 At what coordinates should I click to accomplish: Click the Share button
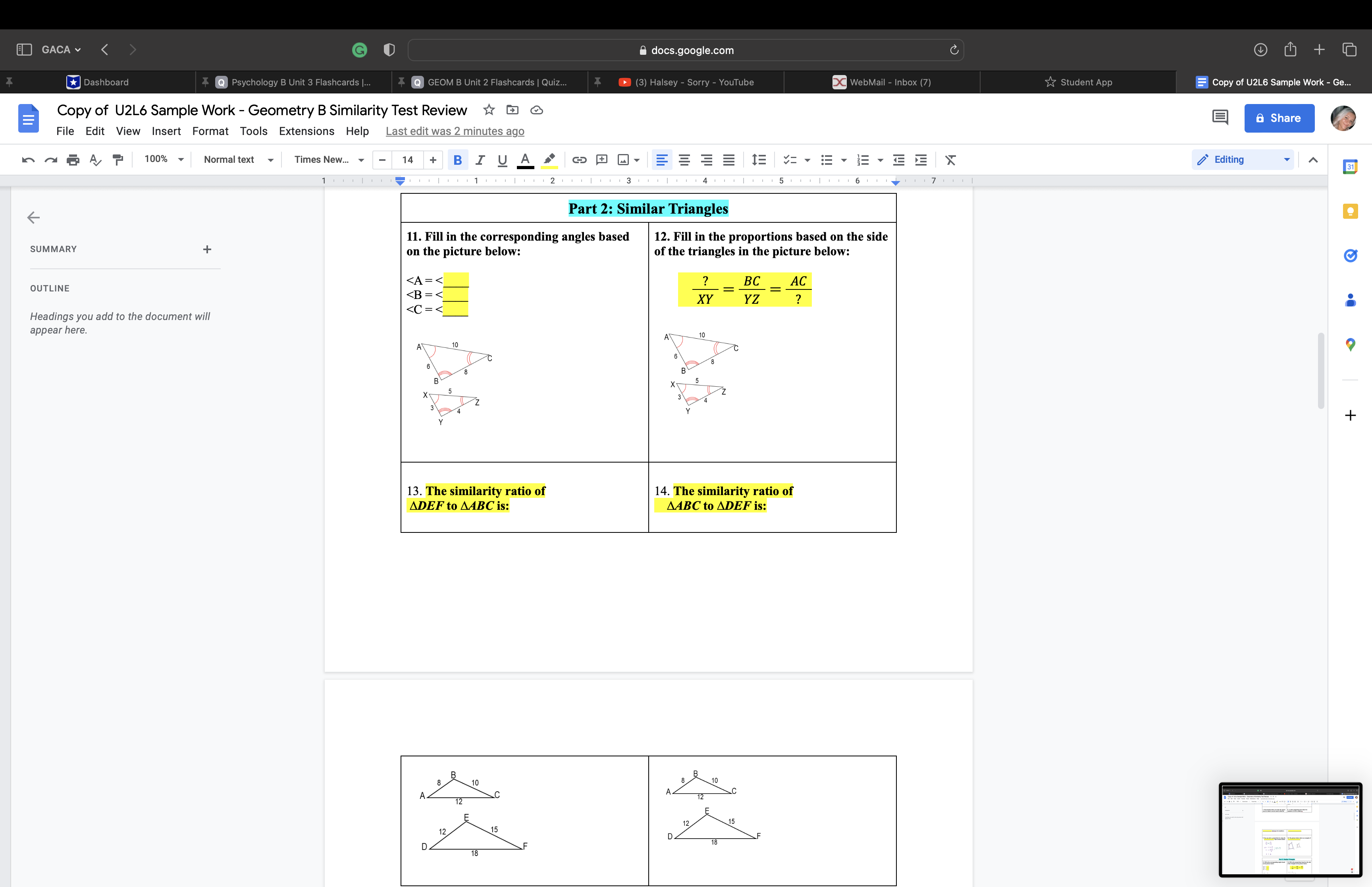click(x=1279, y=118)
